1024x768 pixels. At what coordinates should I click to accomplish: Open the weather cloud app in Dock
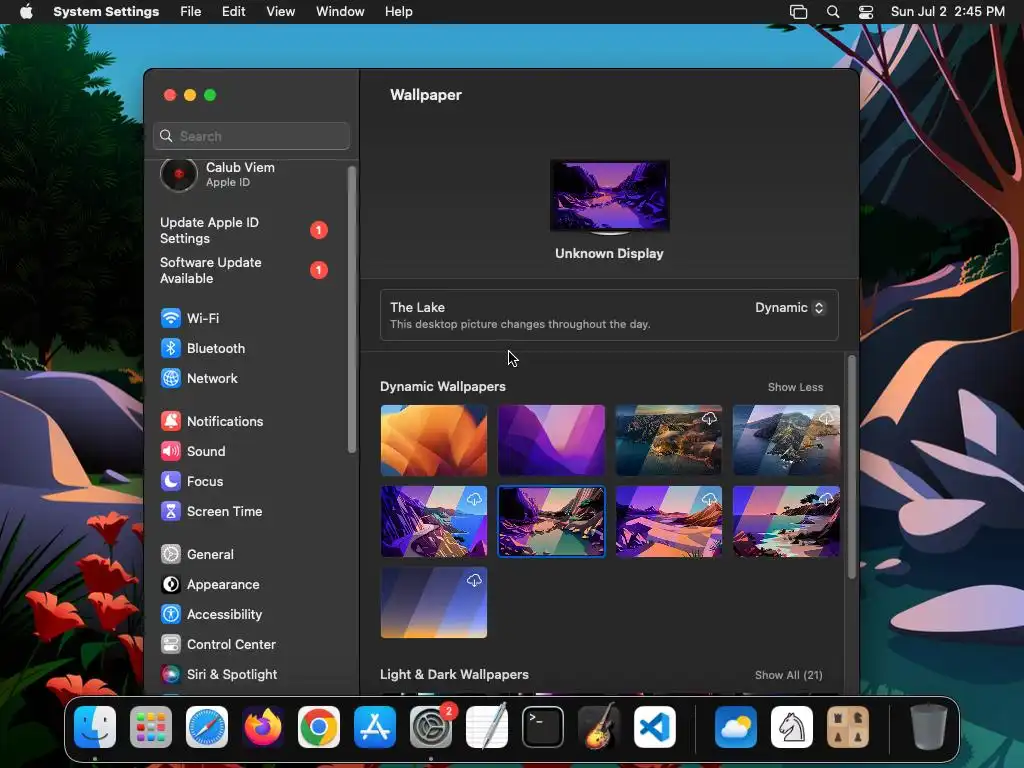click(736, 727)
